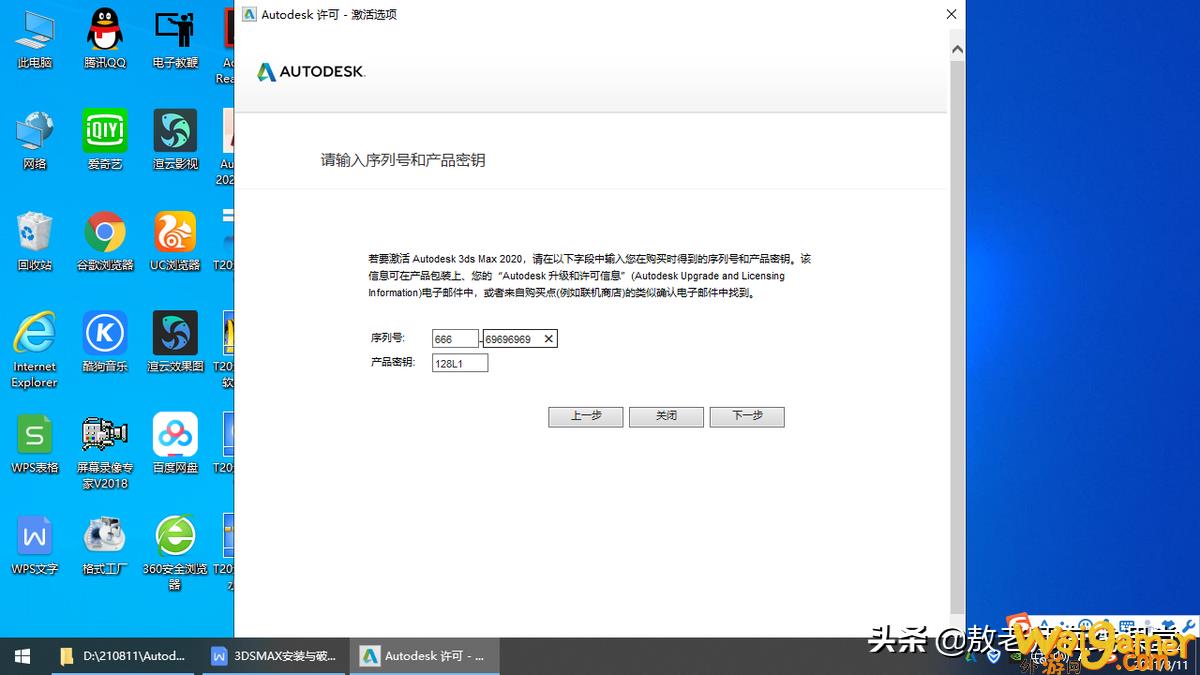Viewport: 1200px width, 675px height.
Task: Open the 网络 desktop icon
Action: (x=35, y=140)
